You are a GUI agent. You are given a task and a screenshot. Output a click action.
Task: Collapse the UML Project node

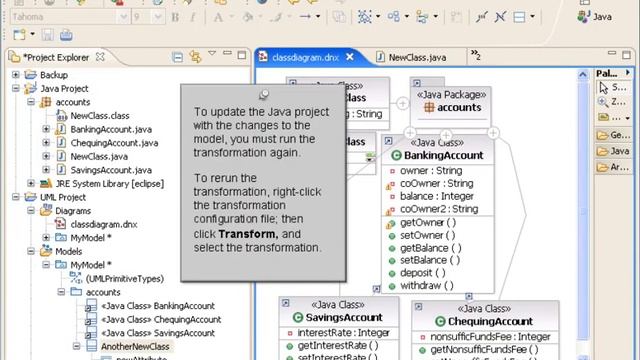(x=16, y=197)
